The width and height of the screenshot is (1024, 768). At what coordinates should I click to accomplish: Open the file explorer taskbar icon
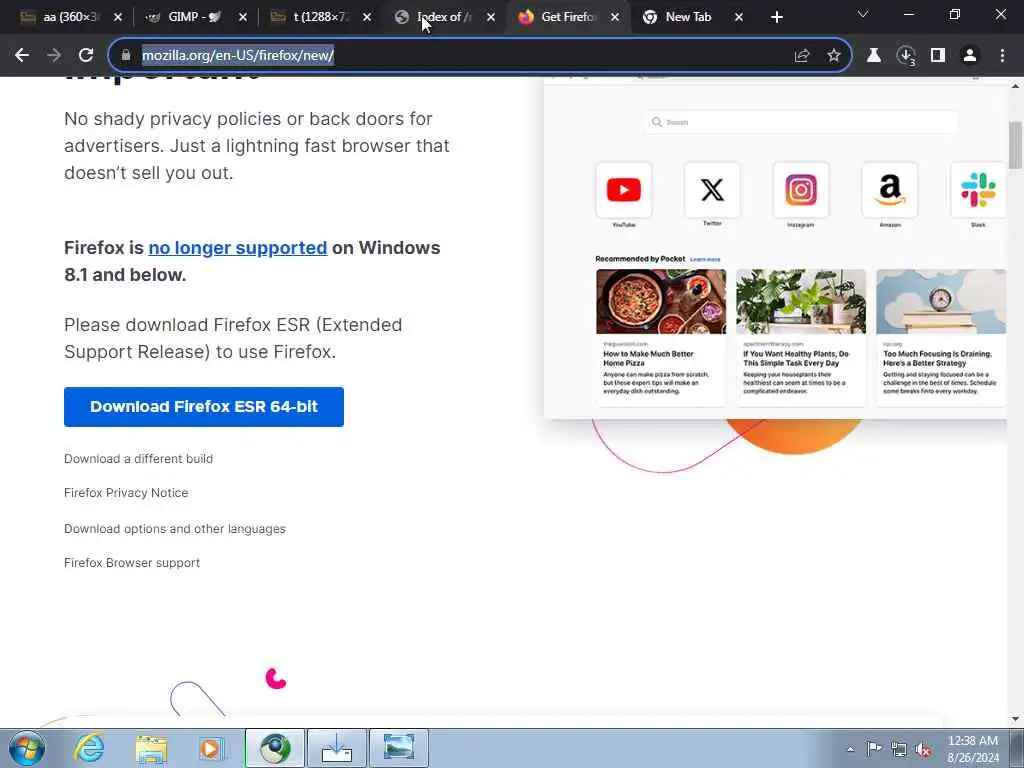152,748
